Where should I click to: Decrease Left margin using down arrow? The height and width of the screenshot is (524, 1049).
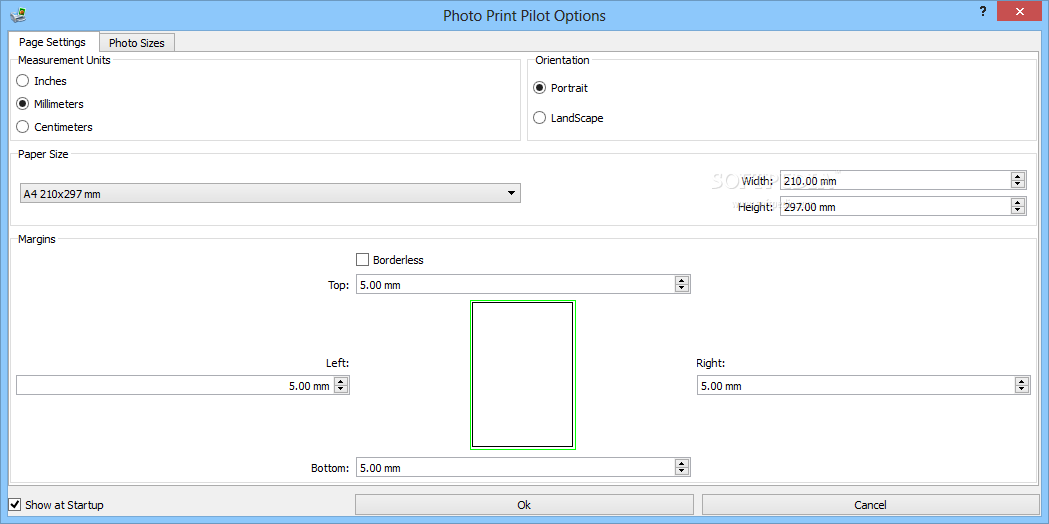[341, 389]
